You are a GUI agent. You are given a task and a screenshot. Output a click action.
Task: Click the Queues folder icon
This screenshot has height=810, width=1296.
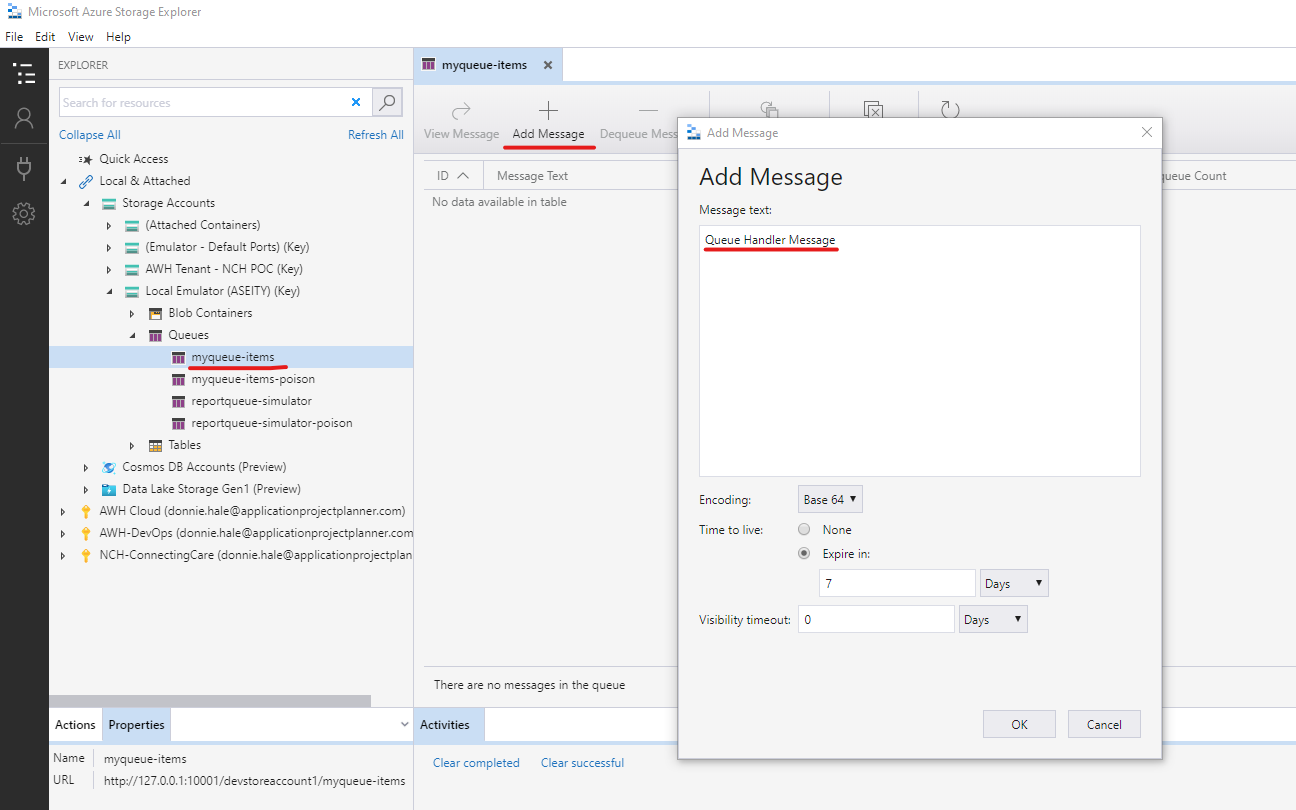pyautogui.click(x=155, y=335)
